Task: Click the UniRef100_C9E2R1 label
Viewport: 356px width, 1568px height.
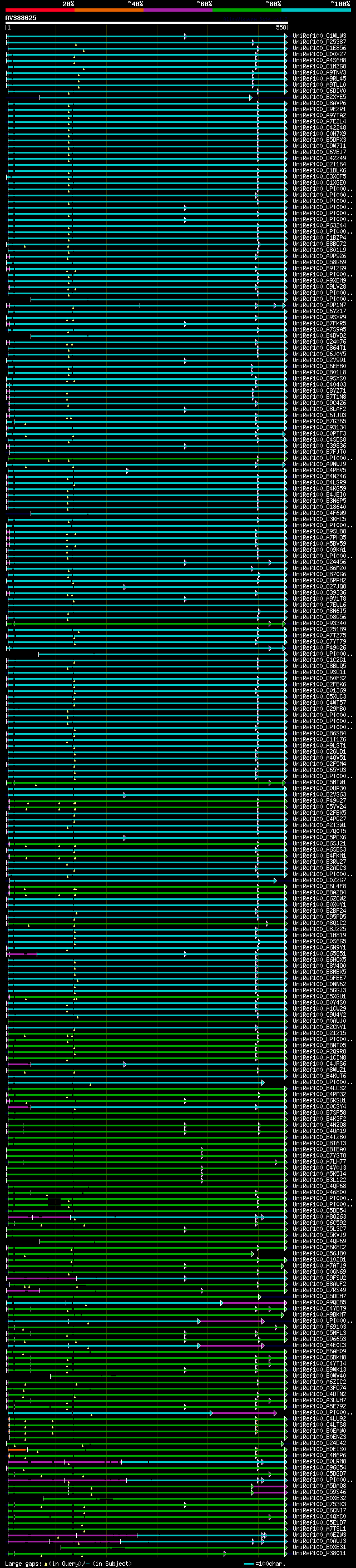Action: 319,110
